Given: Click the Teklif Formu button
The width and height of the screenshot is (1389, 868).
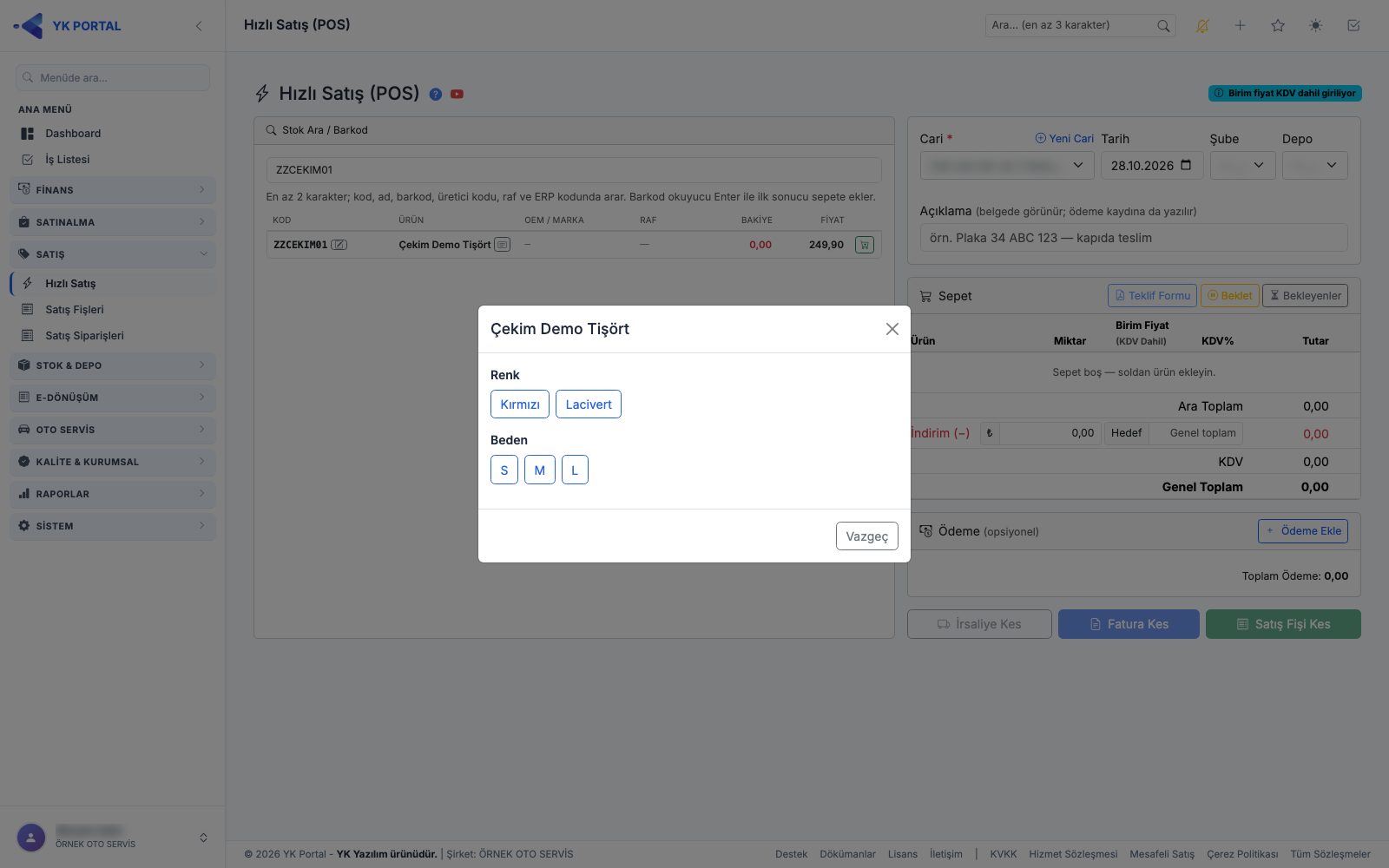Looking at the screenshot, I should coord(1152,296).
